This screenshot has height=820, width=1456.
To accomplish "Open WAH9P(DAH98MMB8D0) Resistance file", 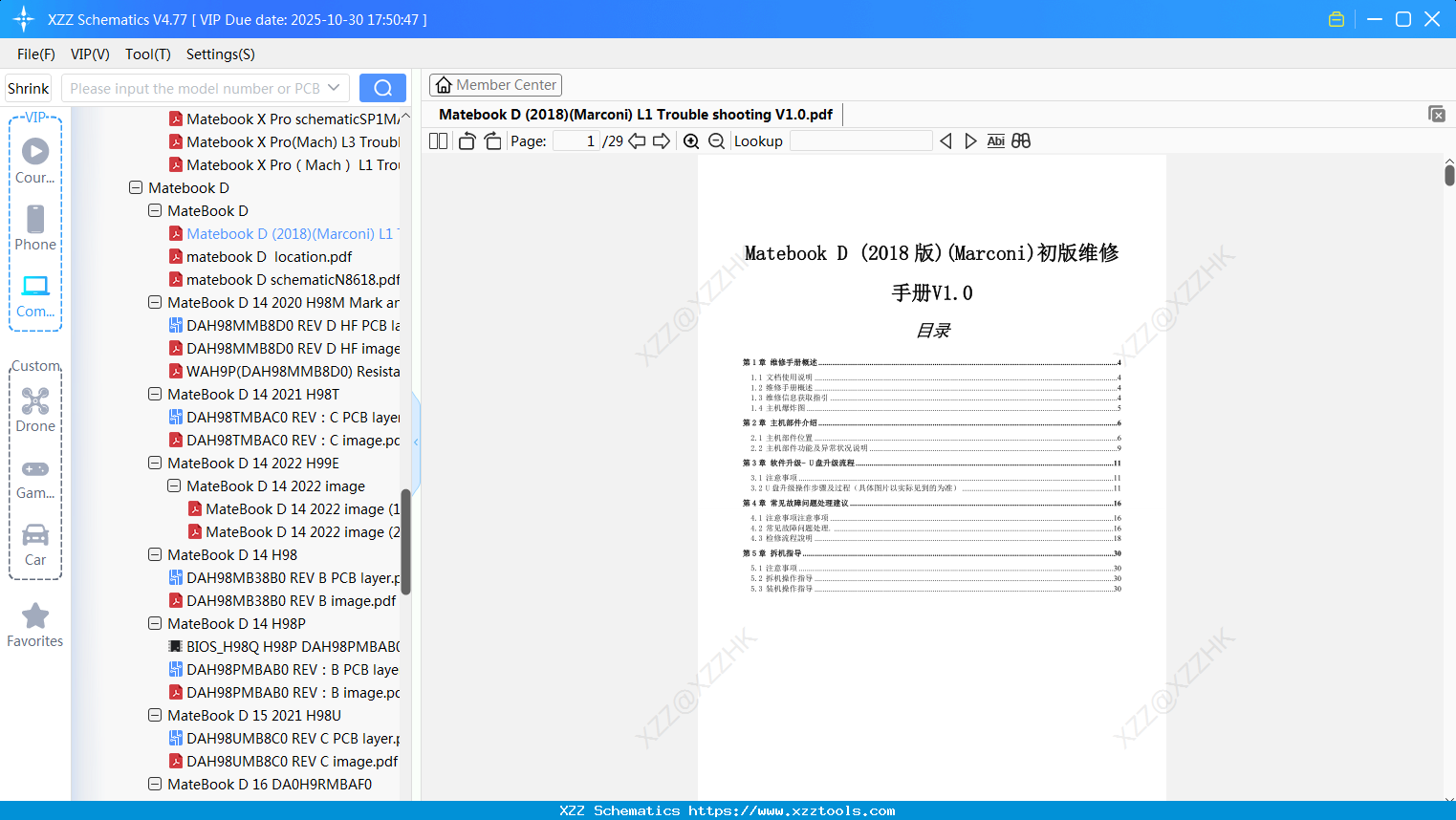I will pyautogui.click(x=293, y=372).
